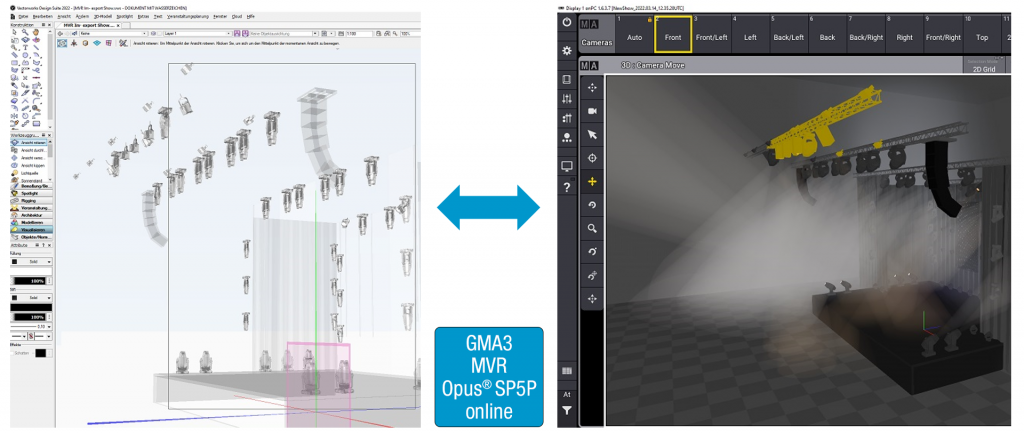Click the four-arrow icon above the camera icon
This screenshot has height=433, width=1024.
[x=592, y=88]
